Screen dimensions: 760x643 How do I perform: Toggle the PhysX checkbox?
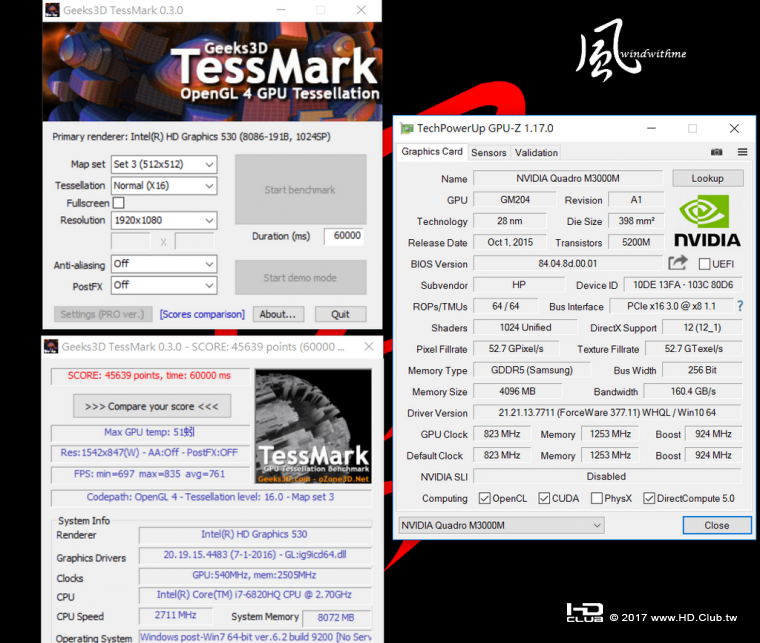pyautogui.click(x=597, y=498)
